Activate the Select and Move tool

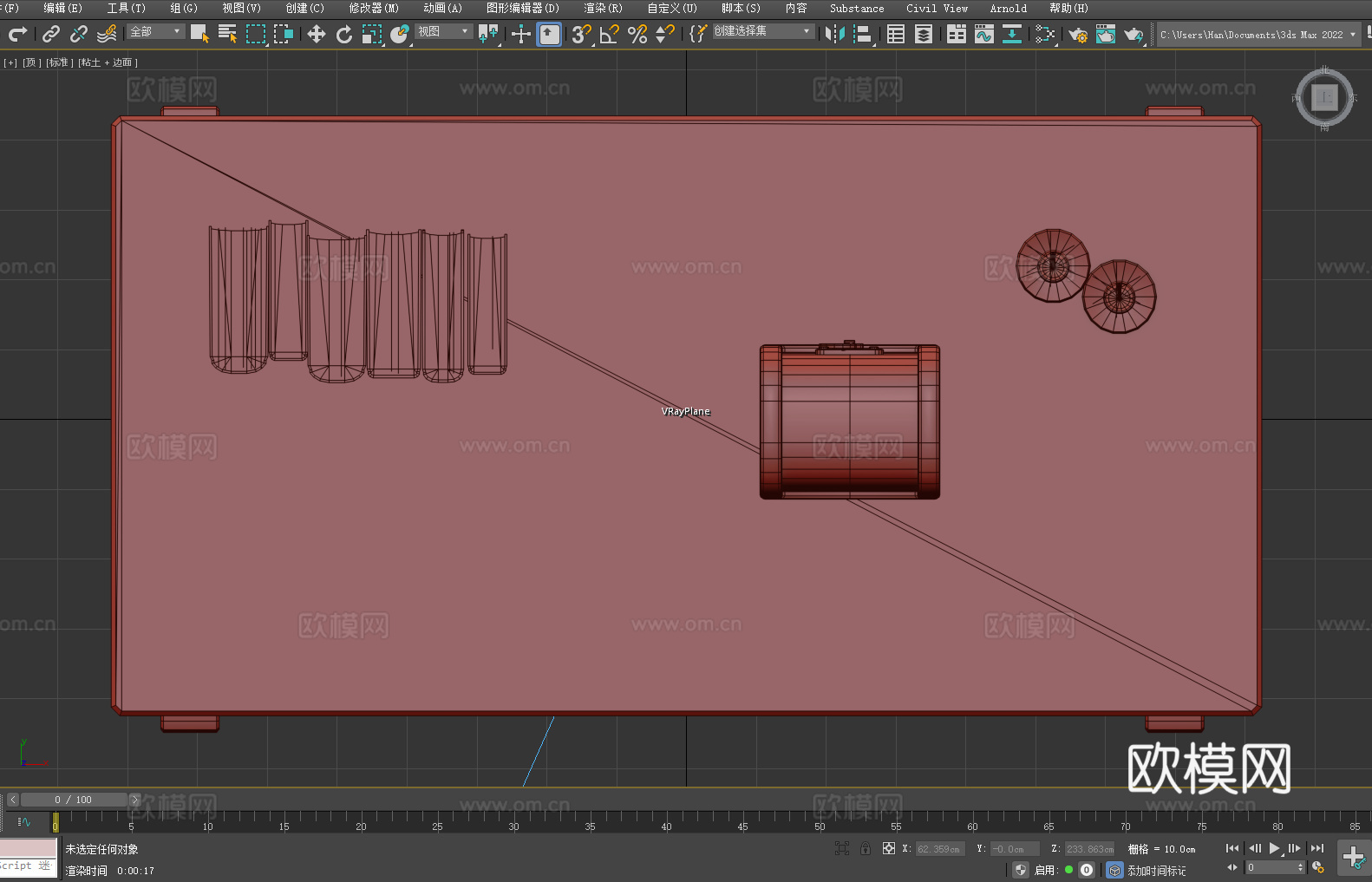317,34
